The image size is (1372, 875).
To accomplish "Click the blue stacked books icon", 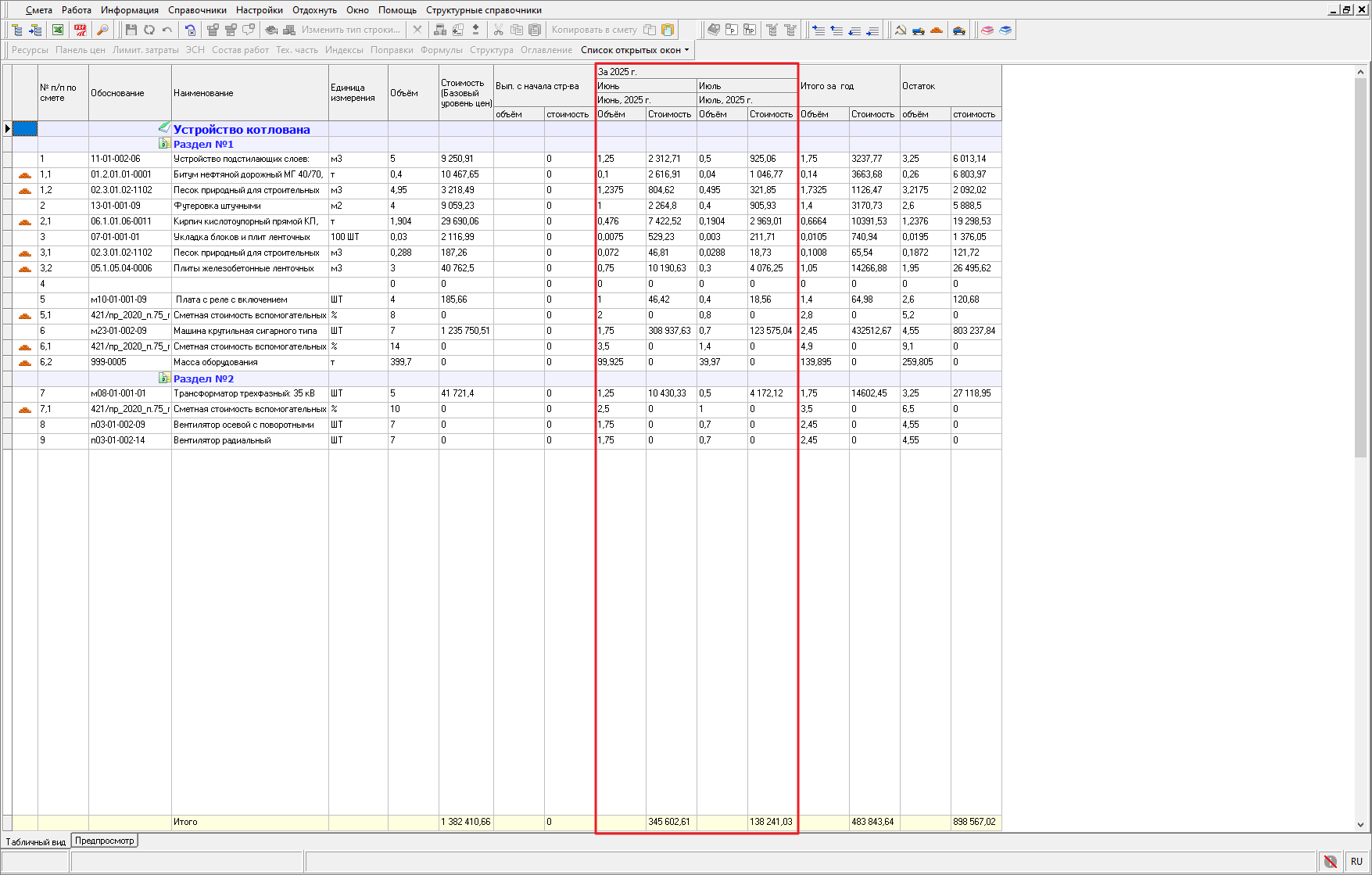I will [1005, 30].
